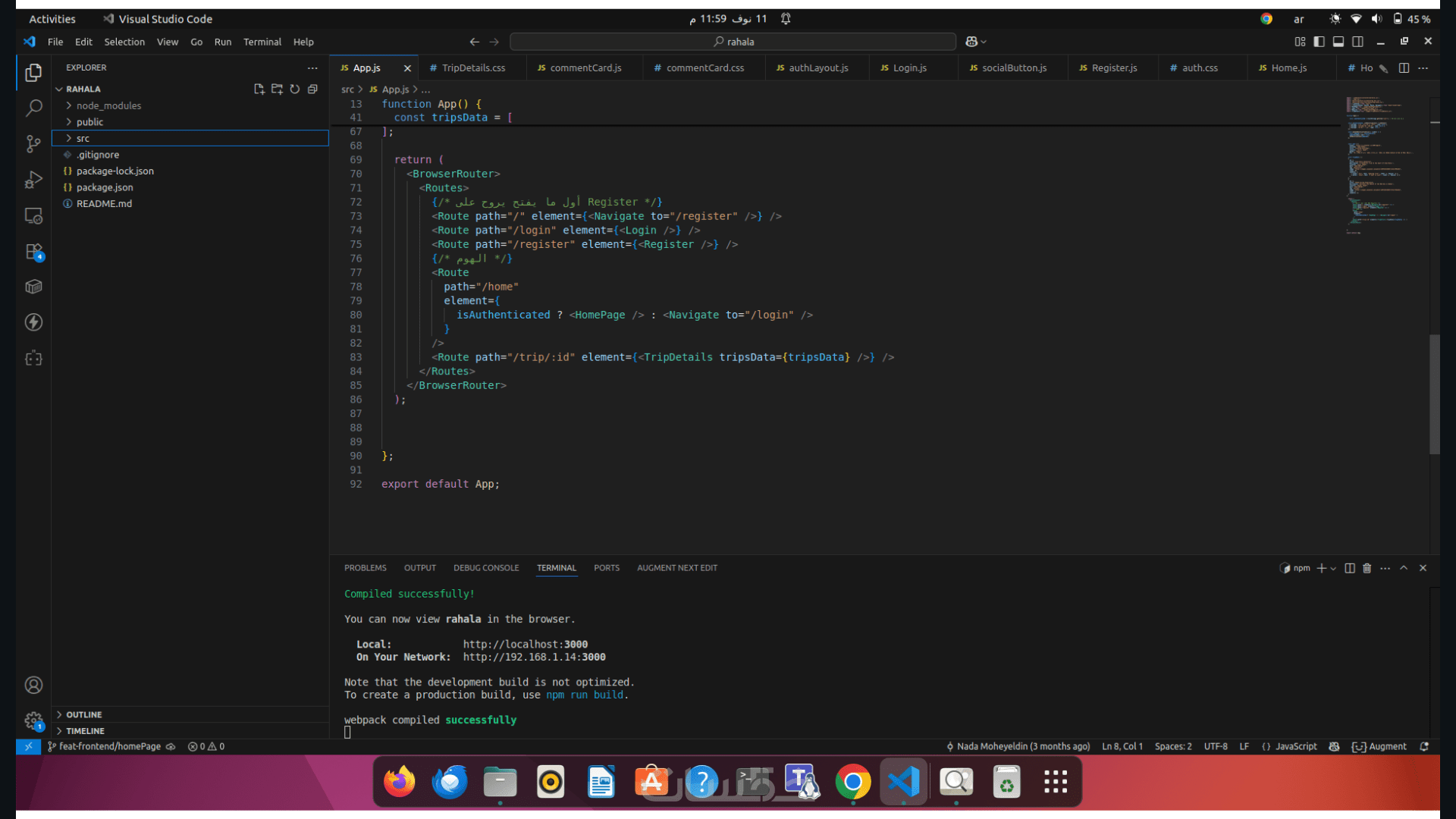Toggle the bottom panel layout button
This screenshot has width=1456, height=819.
[1338, 42]
